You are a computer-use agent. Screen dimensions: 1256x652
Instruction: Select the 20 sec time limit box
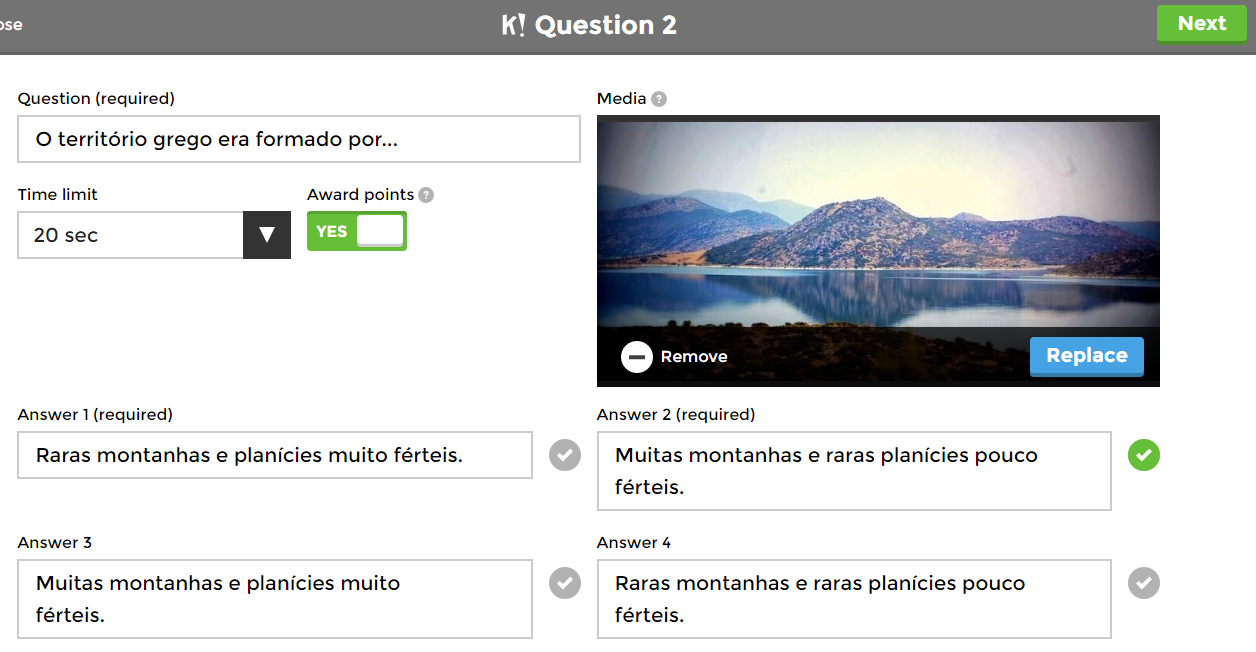[130, 235]
